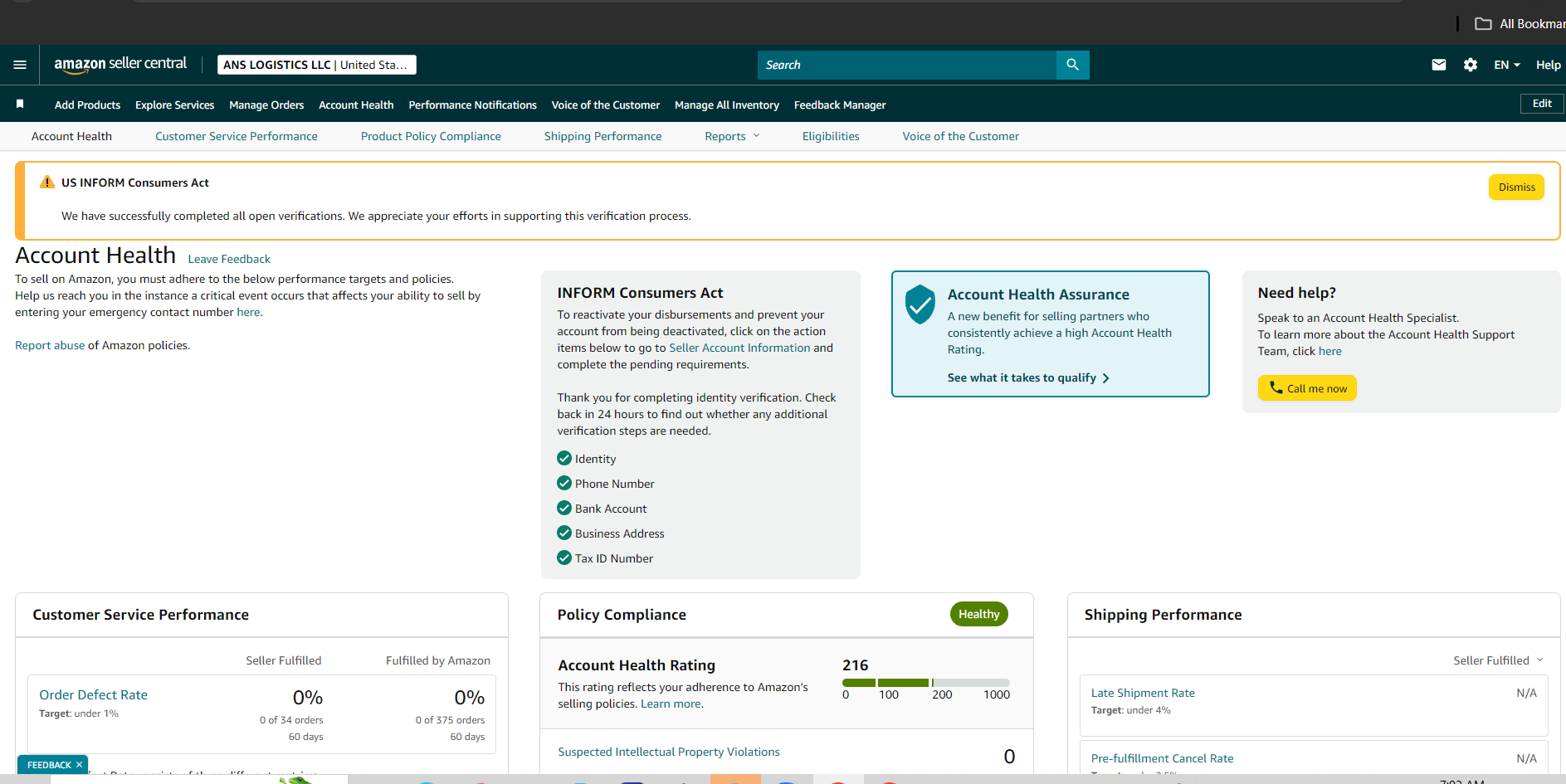
Task: Click the Account Health Assurance shield icon
Action: [x=920, y=304]
